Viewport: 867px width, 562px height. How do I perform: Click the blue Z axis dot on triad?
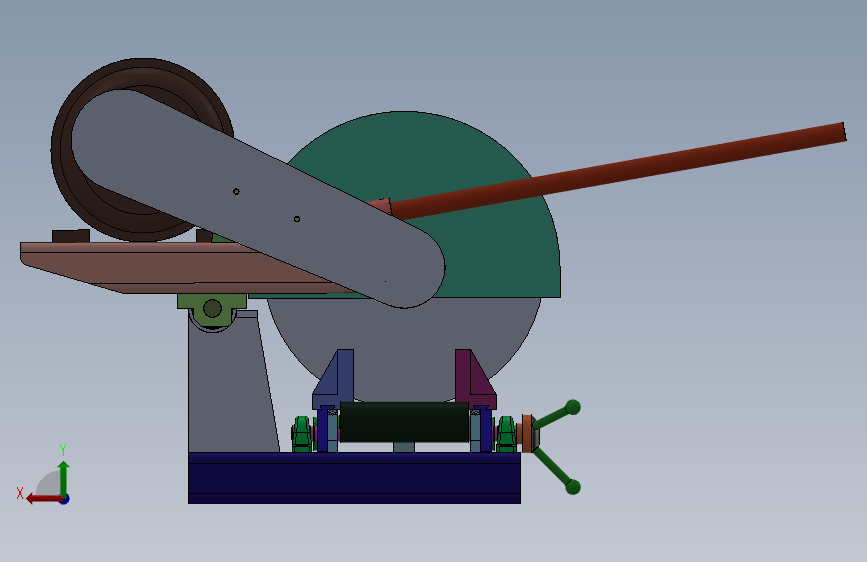[65, 499]
